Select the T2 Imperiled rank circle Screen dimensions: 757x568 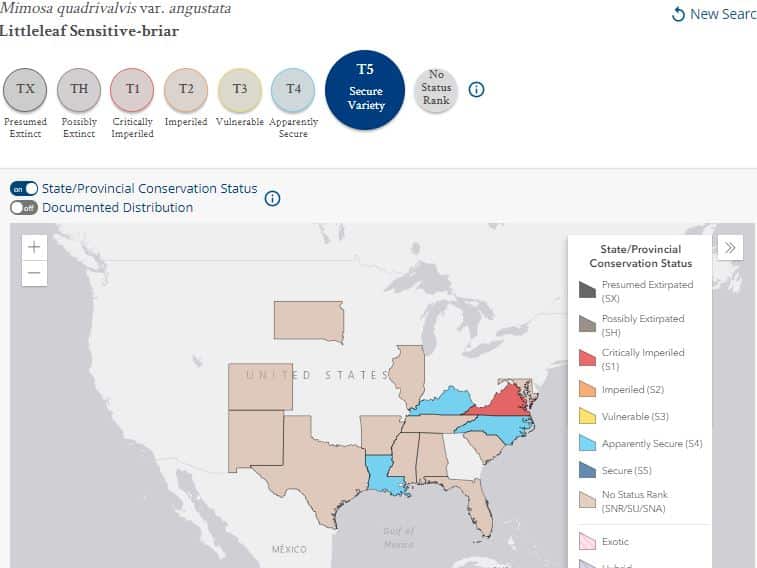186,90
